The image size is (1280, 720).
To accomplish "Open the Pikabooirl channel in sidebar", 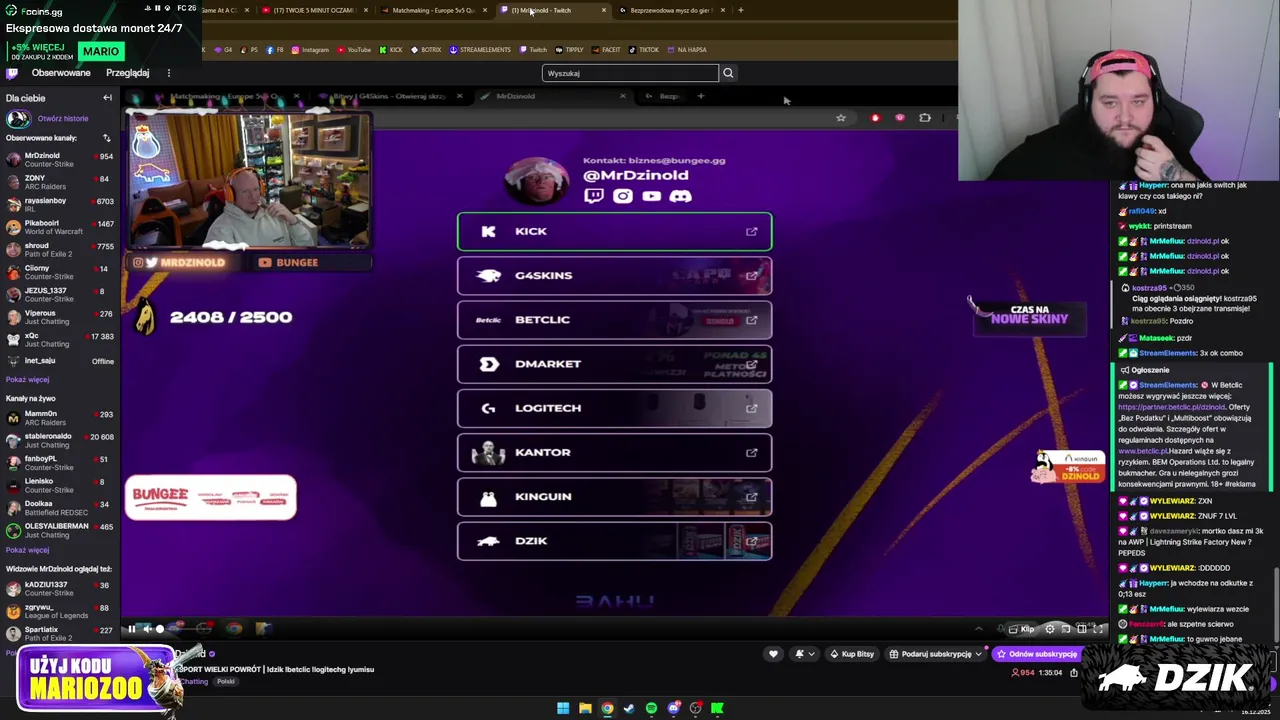I will click(60, 227).
